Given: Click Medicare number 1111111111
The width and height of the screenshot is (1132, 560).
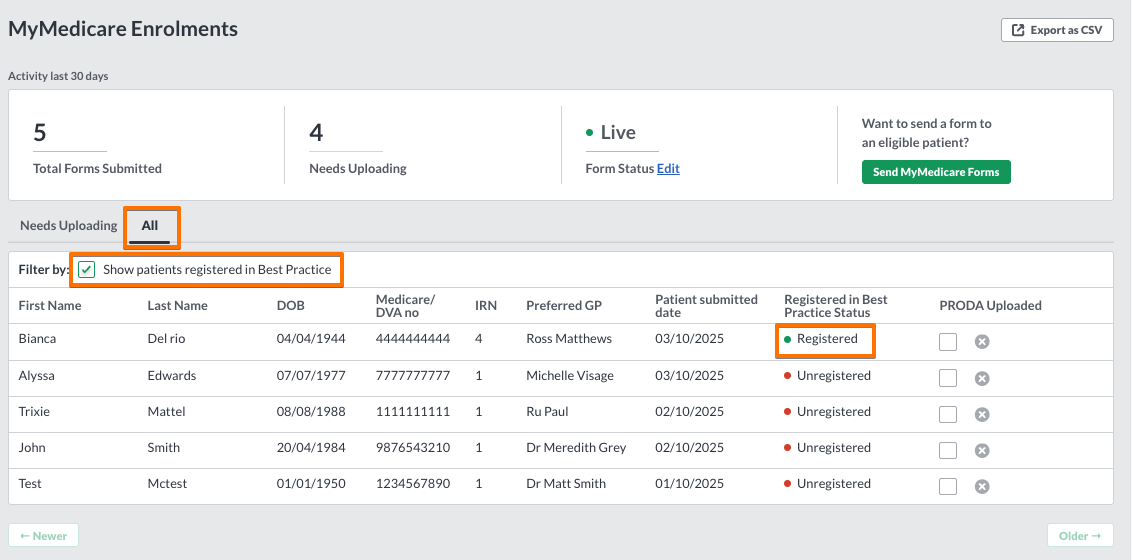Looking at the screenshot, I should coord(413,411).
